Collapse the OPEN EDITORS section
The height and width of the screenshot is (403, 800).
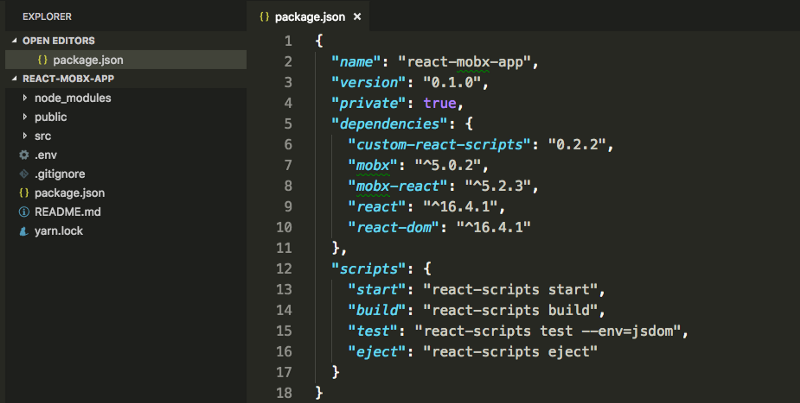tap(15, 40)
